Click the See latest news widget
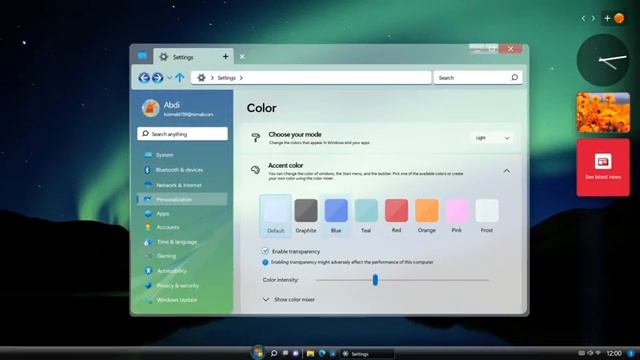The width and height of the screenshot is (640, 360). (x=603, y=167)
